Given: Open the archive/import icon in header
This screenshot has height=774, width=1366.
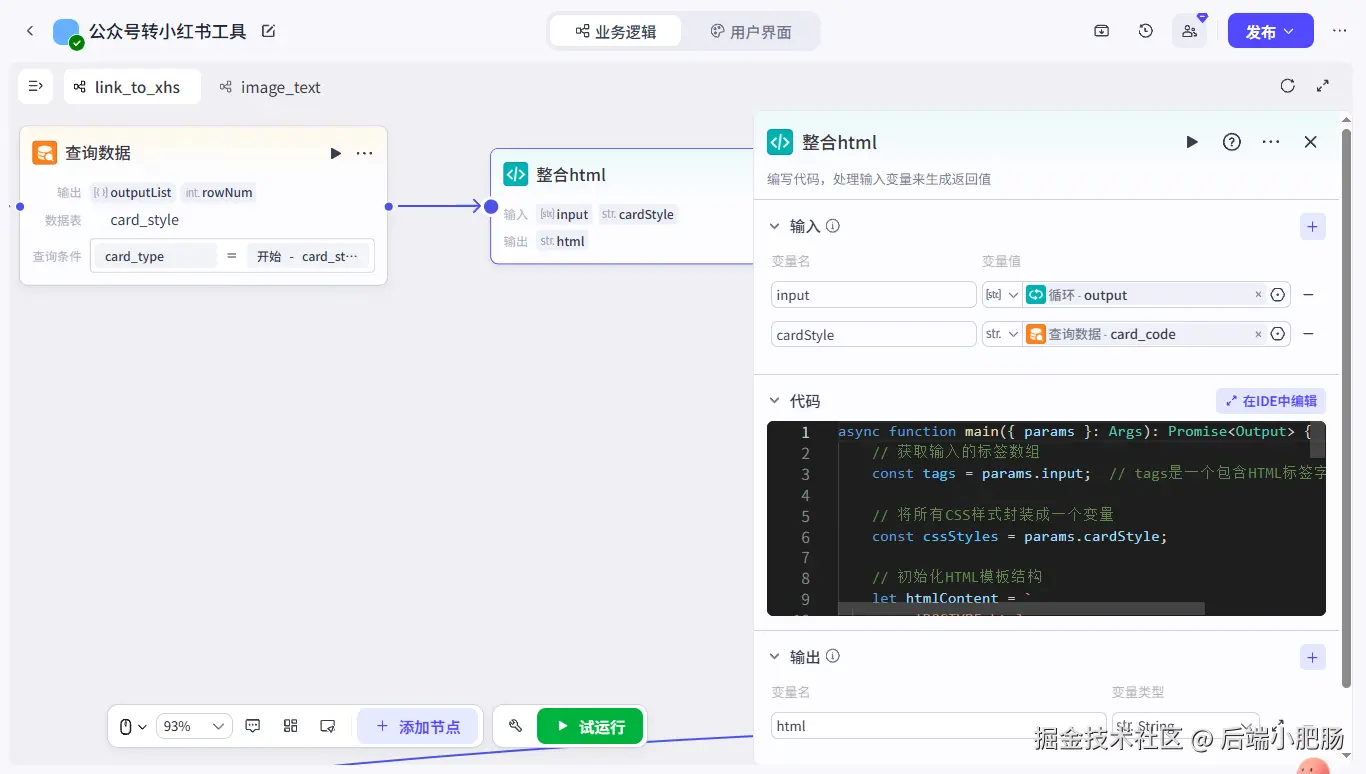Looking at the screenshot, I should click(1101, 31).
